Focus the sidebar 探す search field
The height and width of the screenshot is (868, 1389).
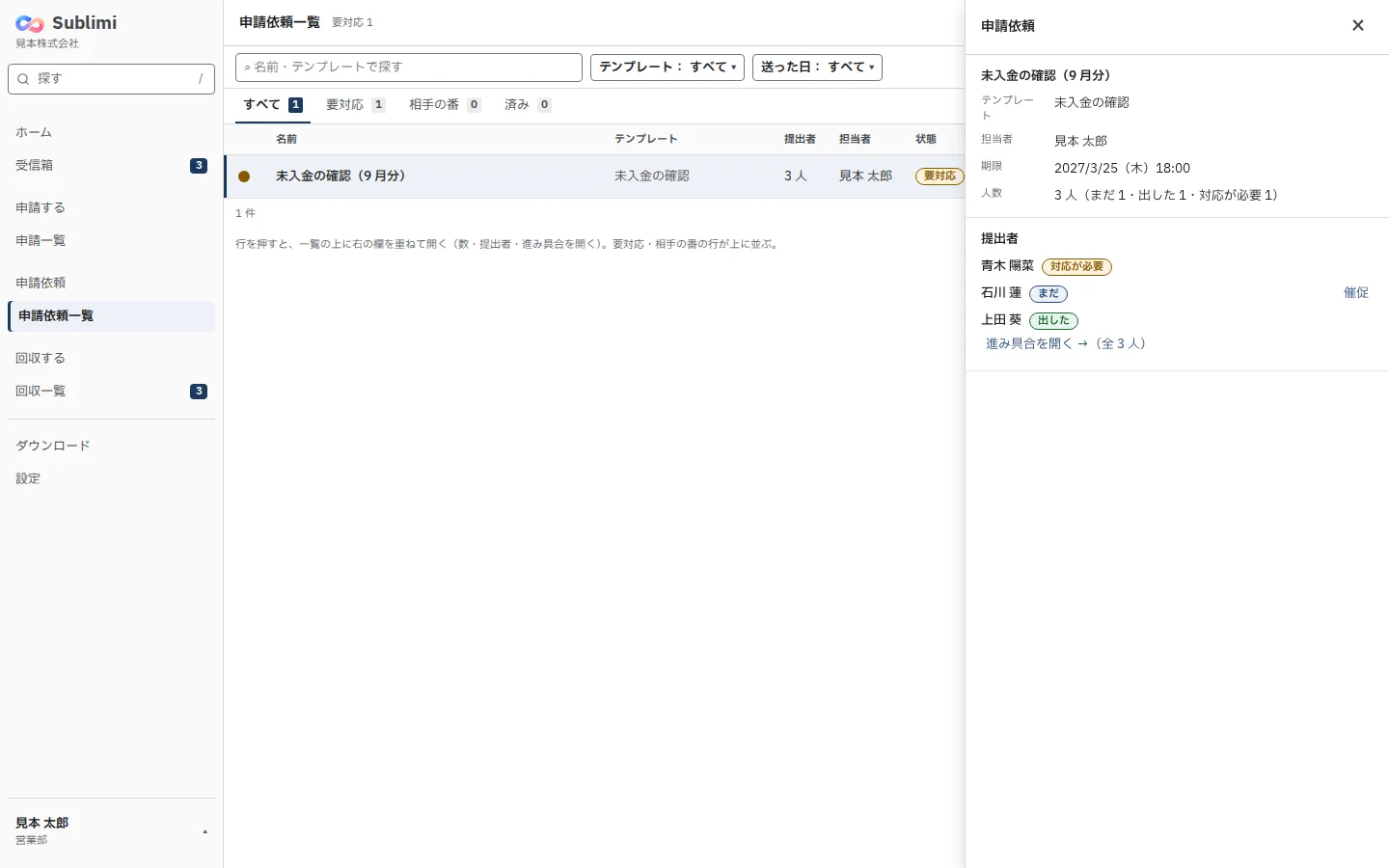111,79
